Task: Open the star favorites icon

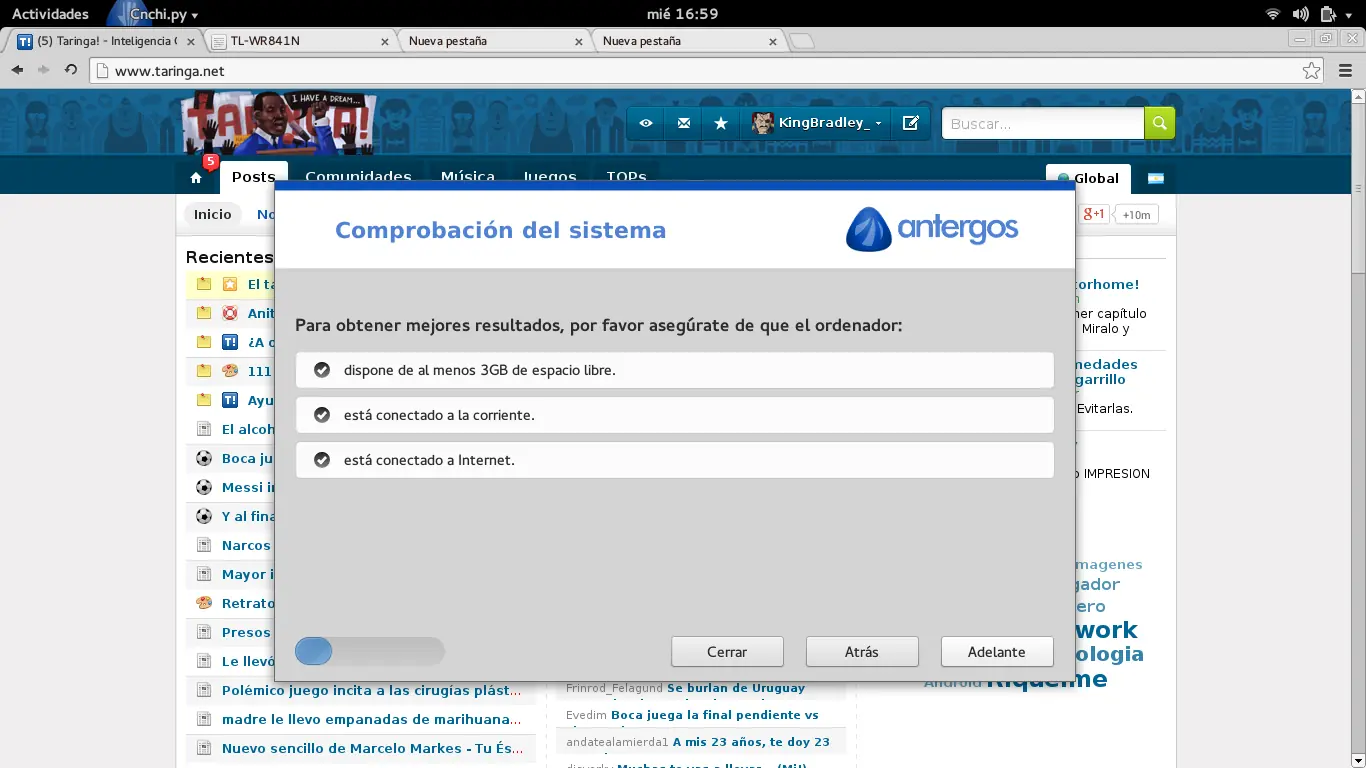Action: coord(721,123)
